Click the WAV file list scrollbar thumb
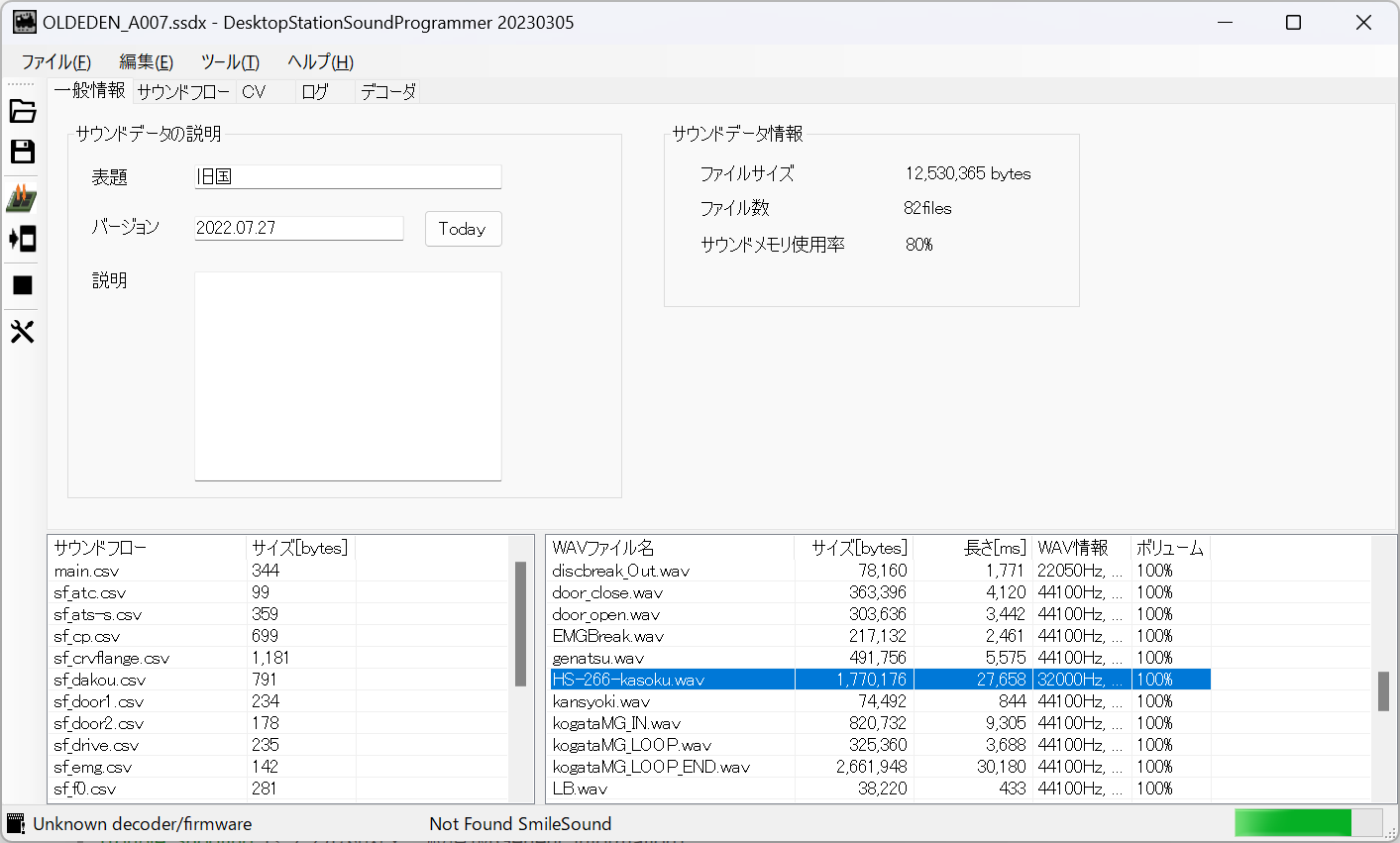The width and height of the screenshot is (1400, 843). pos(1383,691)
